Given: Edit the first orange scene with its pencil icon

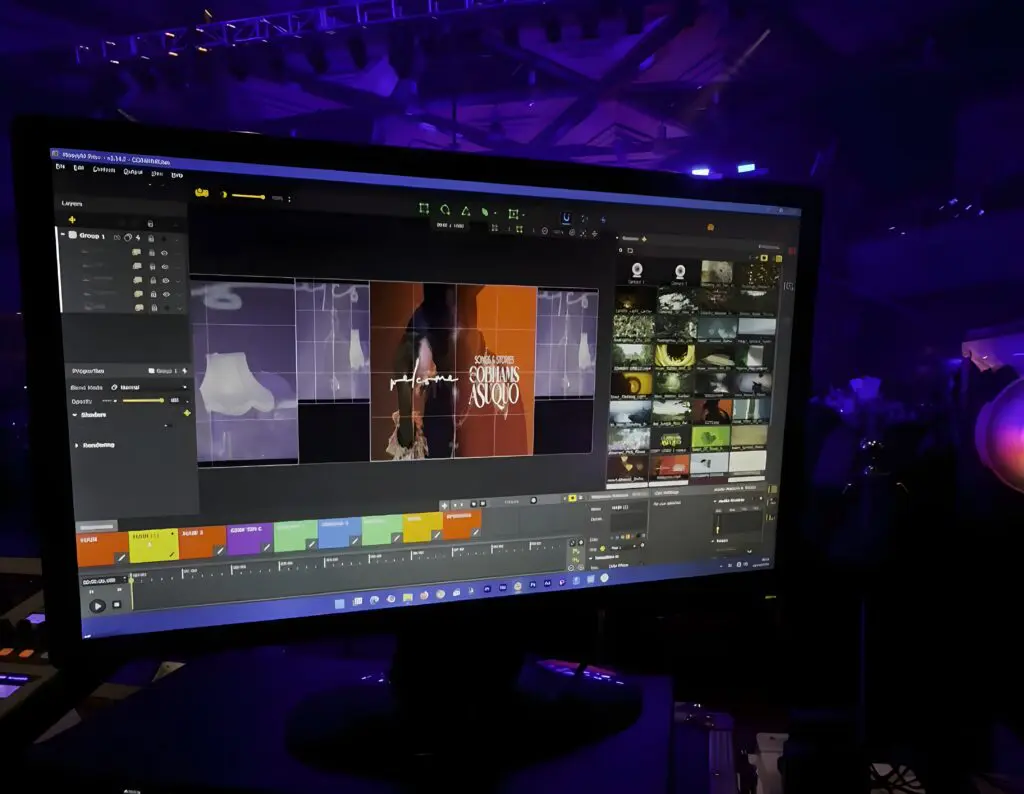Looking at the screenshot, I should tap(121, 558).
